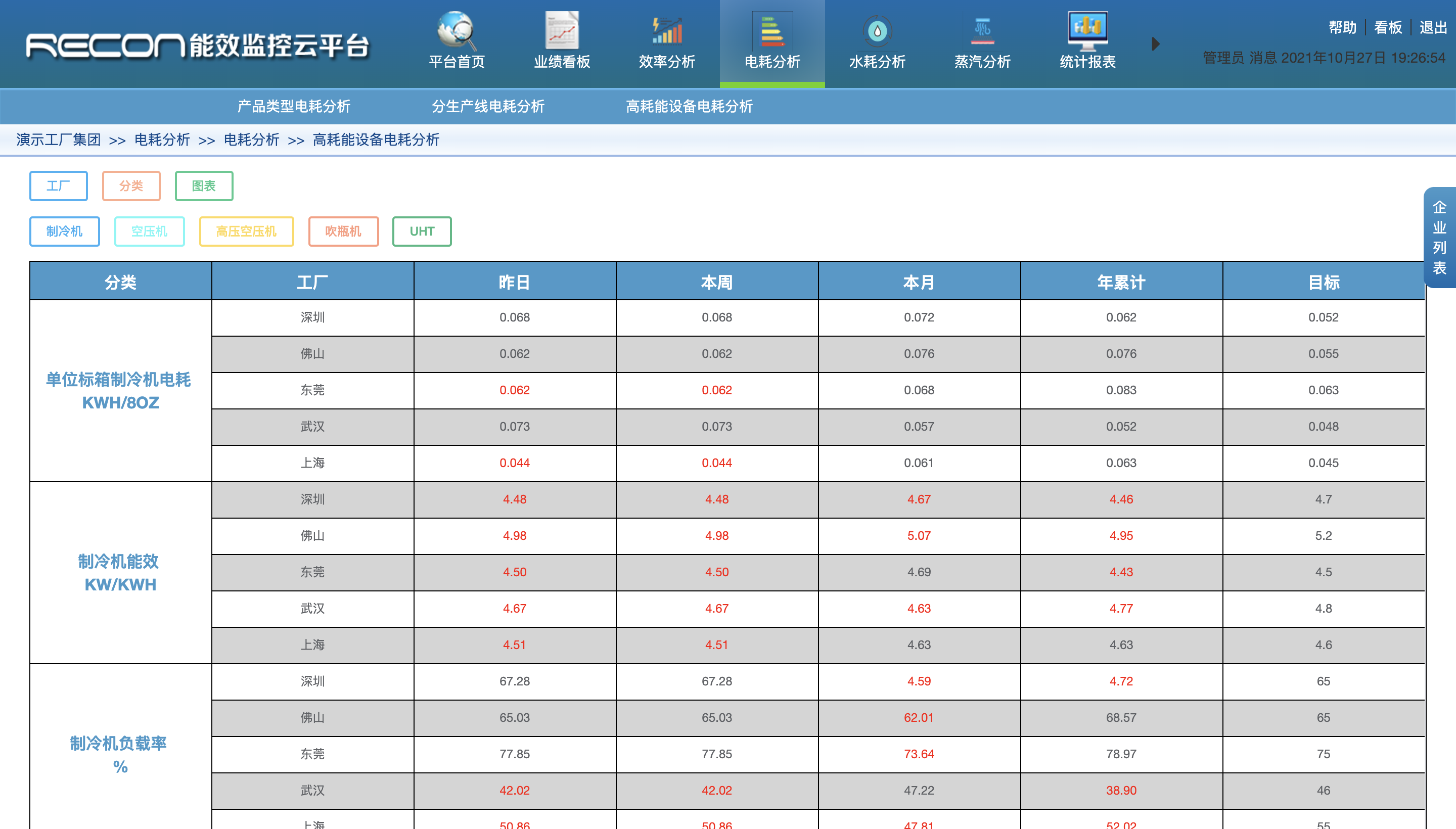Click the 分类 filter button
1456x829 pixels.
tap(131, 186)
